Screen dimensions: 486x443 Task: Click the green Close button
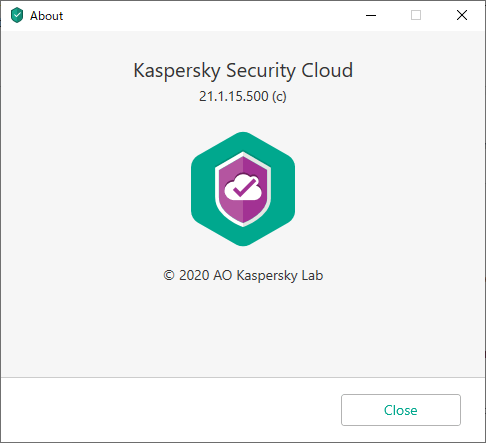tap(401, 410)
